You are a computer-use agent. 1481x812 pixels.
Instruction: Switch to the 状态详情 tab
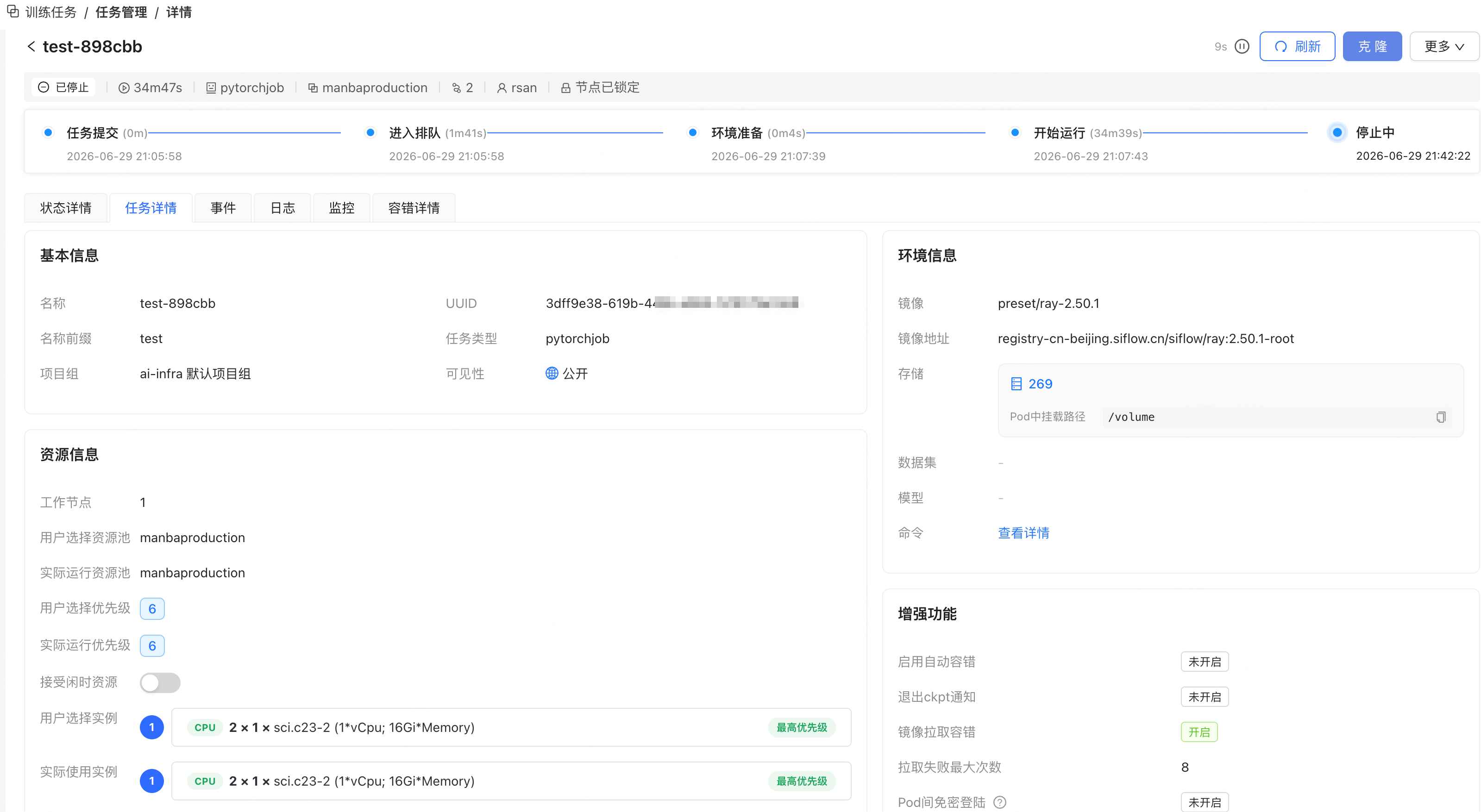pos(66,208)
